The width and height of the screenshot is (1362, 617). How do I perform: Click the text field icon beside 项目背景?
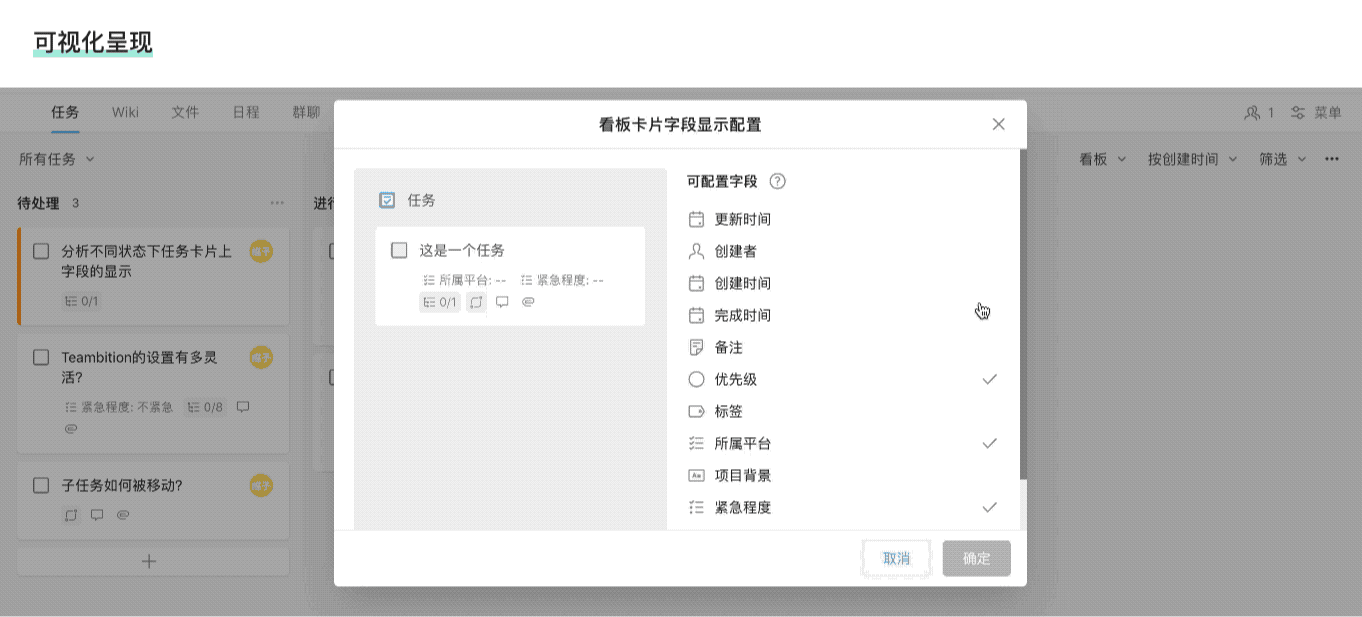click(697, 476)
